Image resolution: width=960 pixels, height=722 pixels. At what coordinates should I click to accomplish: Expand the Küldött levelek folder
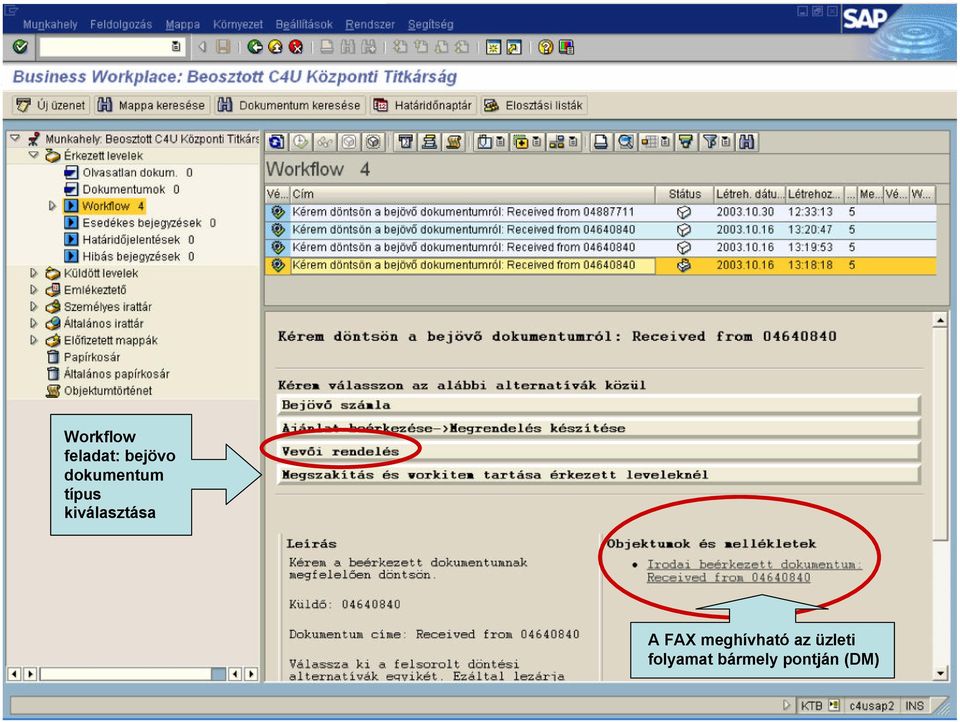click(34, 273)
